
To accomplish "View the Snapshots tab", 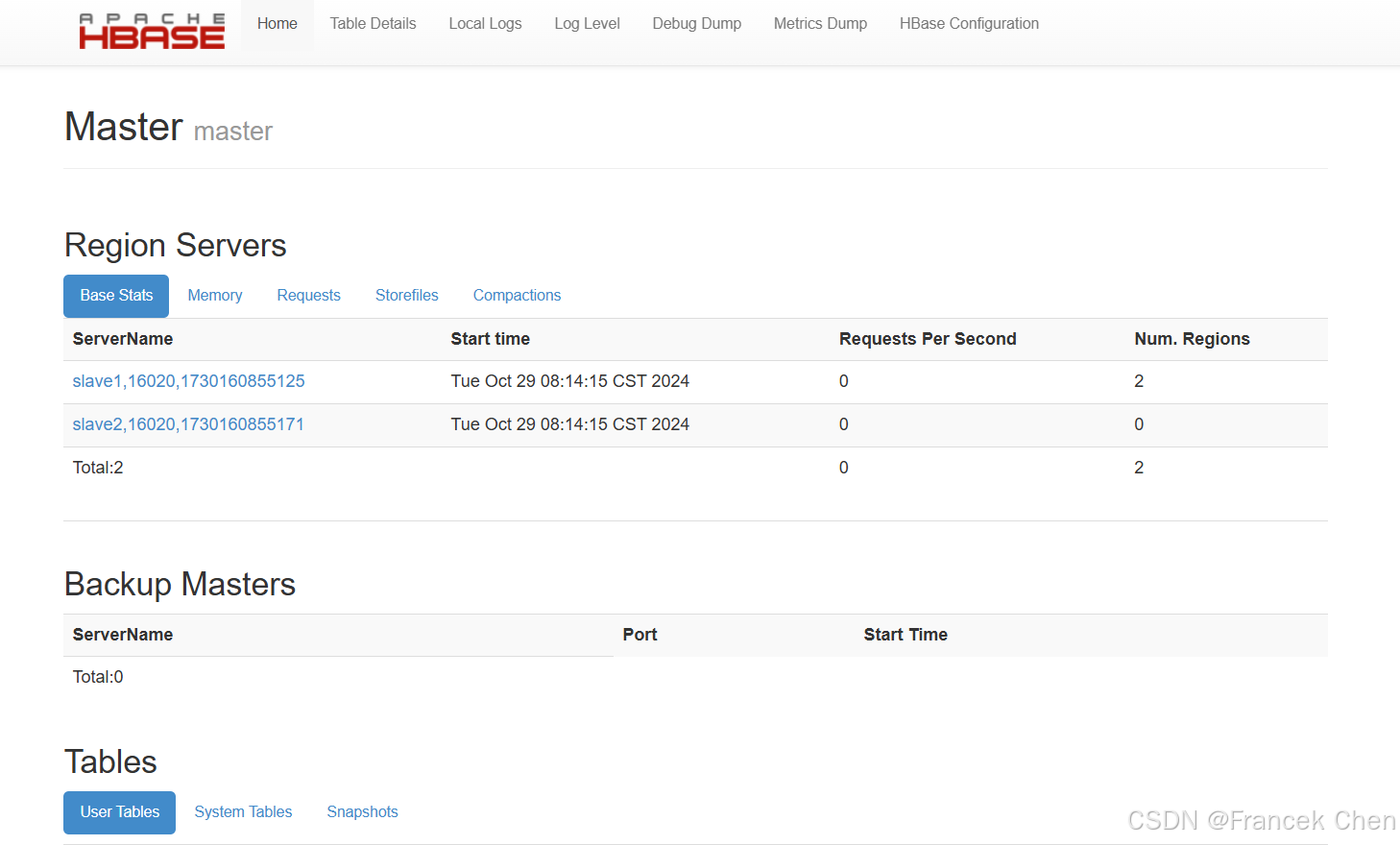I will click(x=362, y=812).
